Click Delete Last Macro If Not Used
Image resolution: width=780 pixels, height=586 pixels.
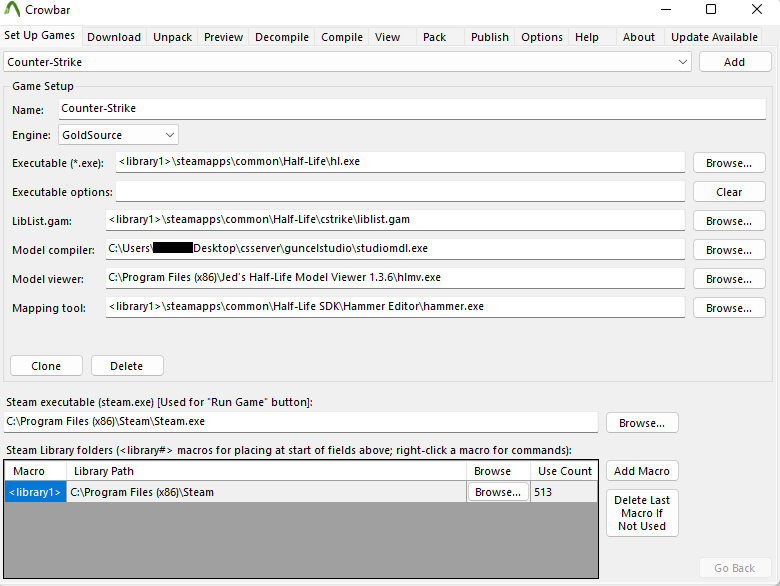point(642,513)
